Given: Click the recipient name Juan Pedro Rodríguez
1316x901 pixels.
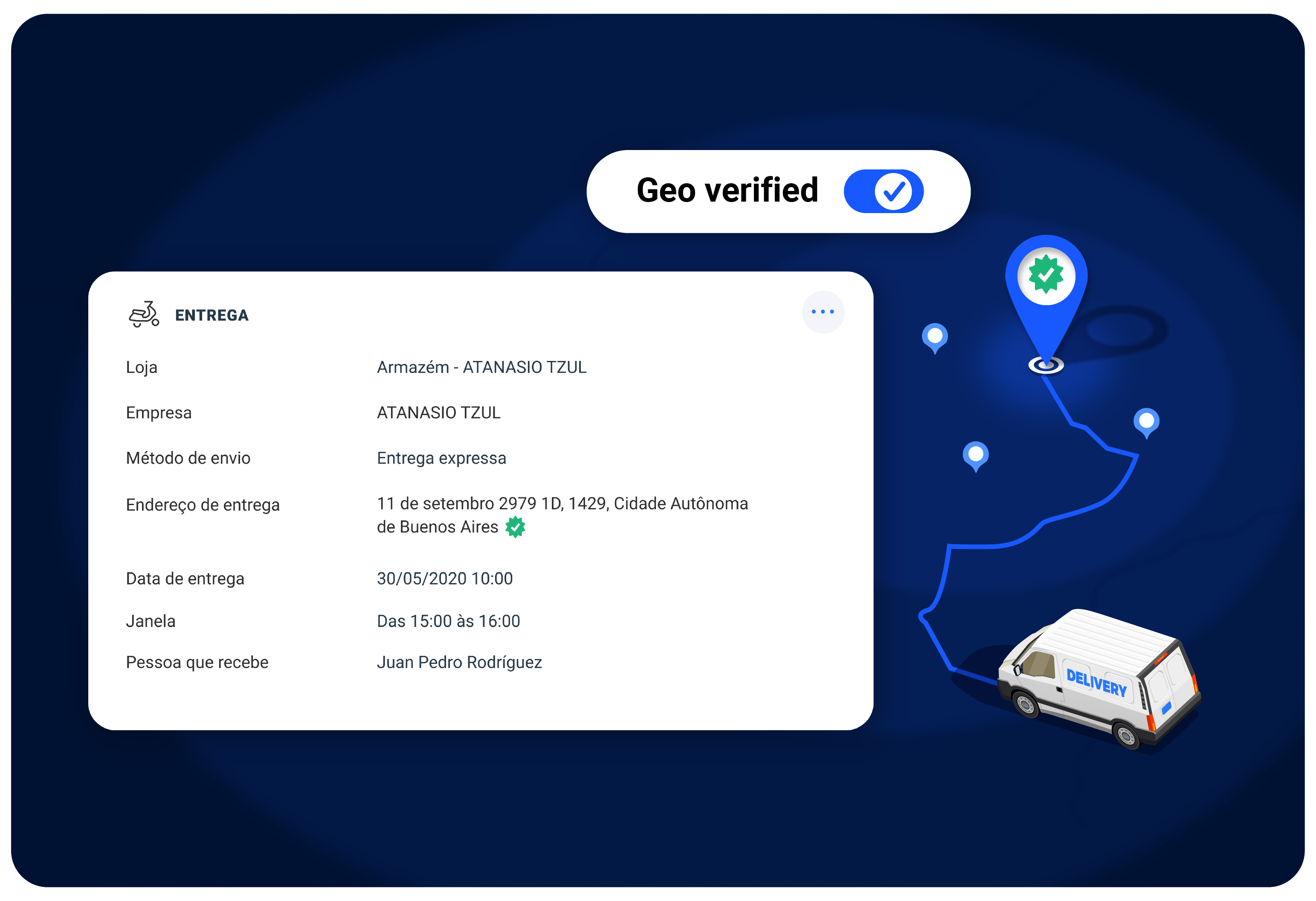Looking at the screenshot, I should point(459,662).
